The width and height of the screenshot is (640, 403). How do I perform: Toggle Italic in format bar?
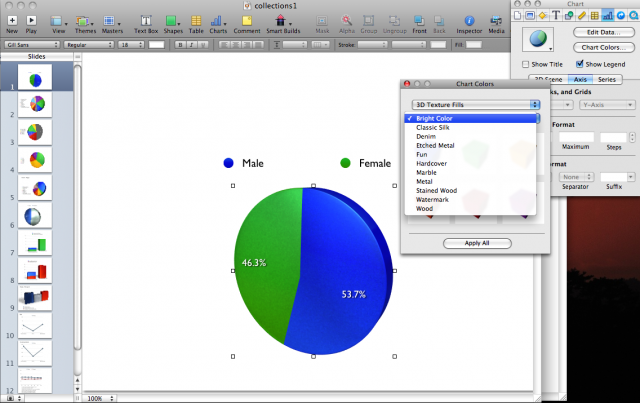191,45
